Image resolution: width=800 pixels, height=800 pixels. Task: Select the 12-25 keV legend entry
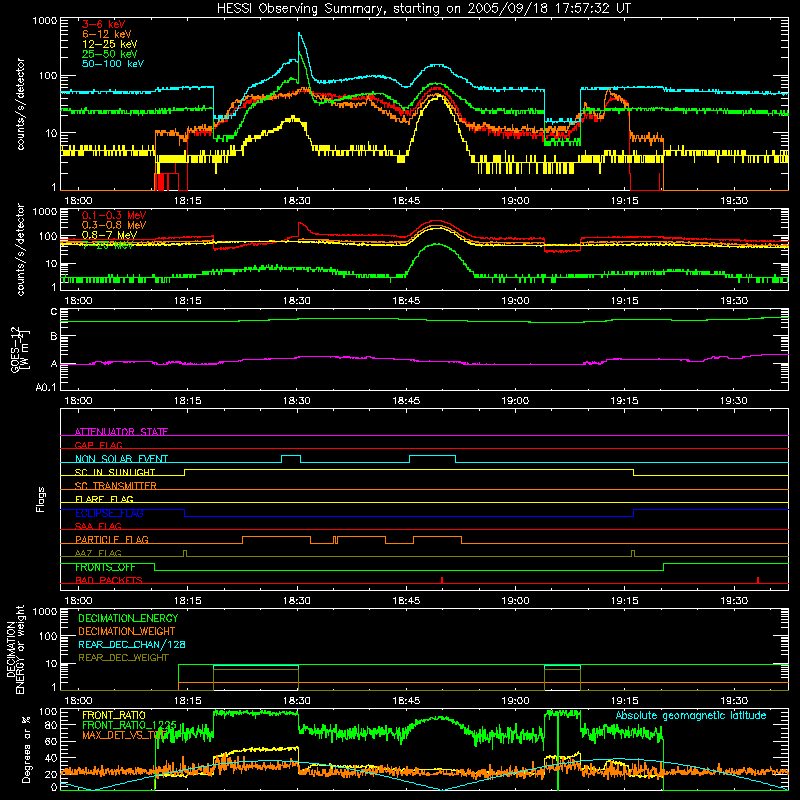point(110,44)
